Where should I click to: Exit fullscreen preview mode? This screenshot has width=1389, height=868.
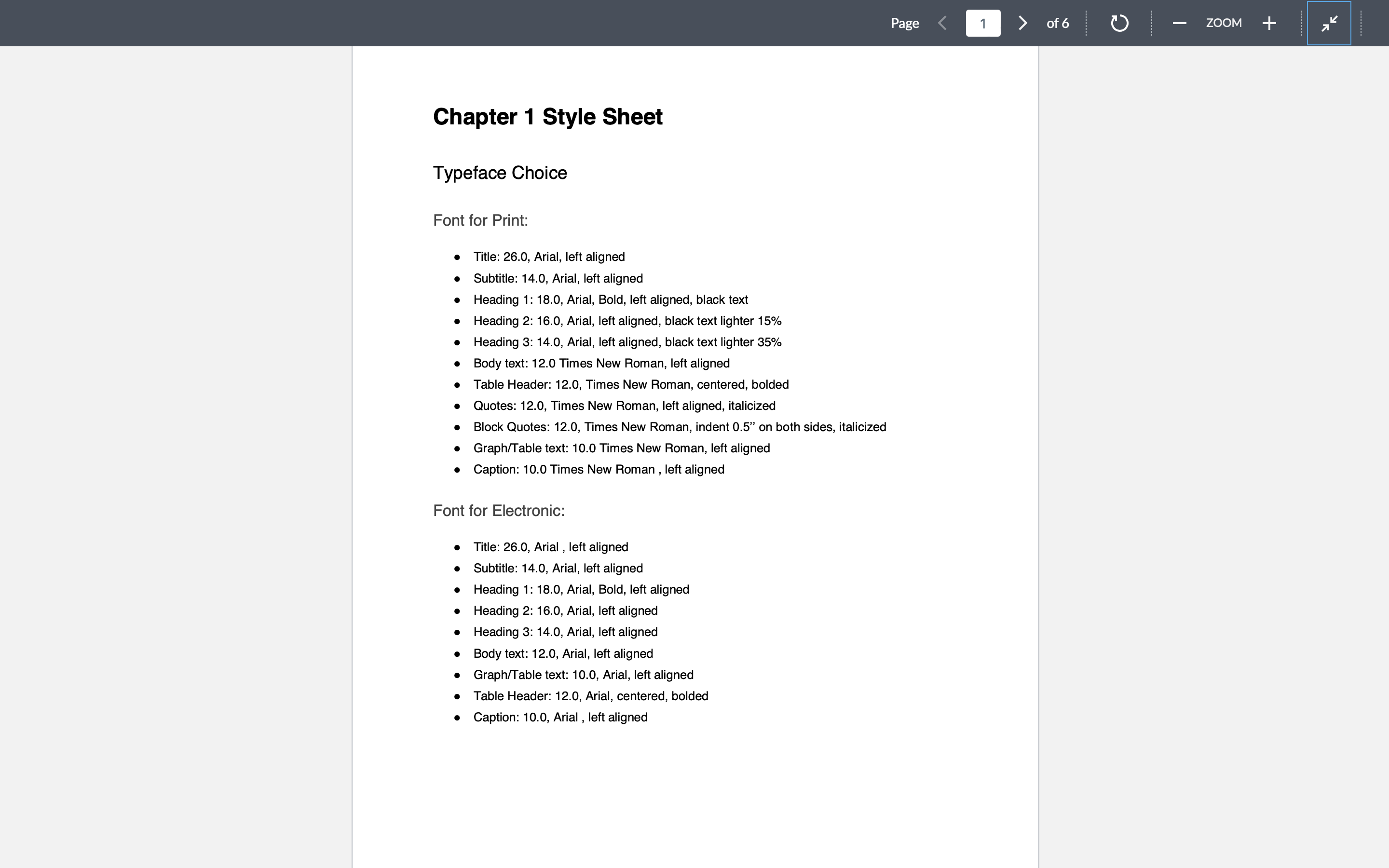click(x=1329, y=24)
